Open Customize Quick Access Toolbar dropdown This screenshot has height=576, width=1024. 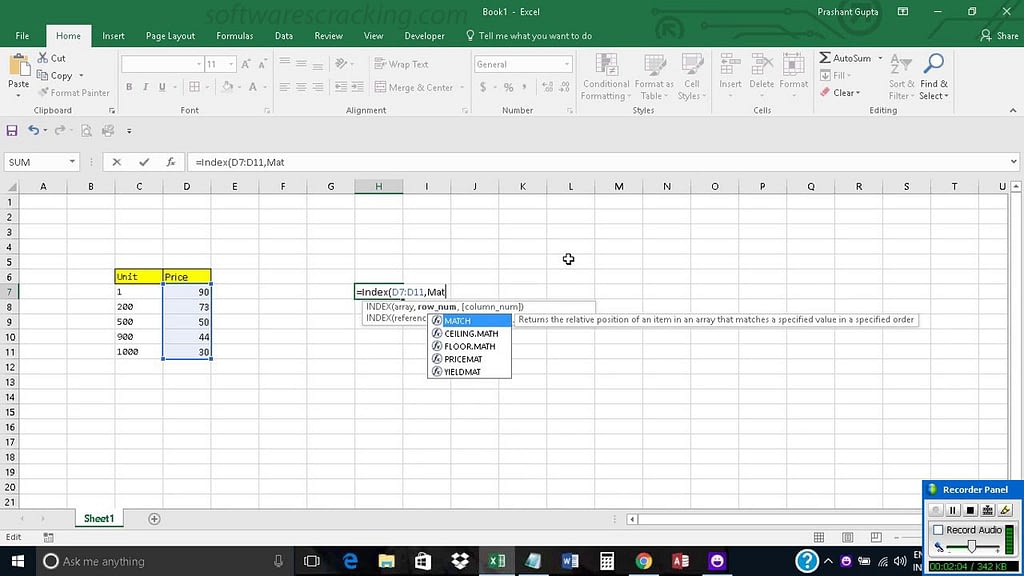click(129, 131)
